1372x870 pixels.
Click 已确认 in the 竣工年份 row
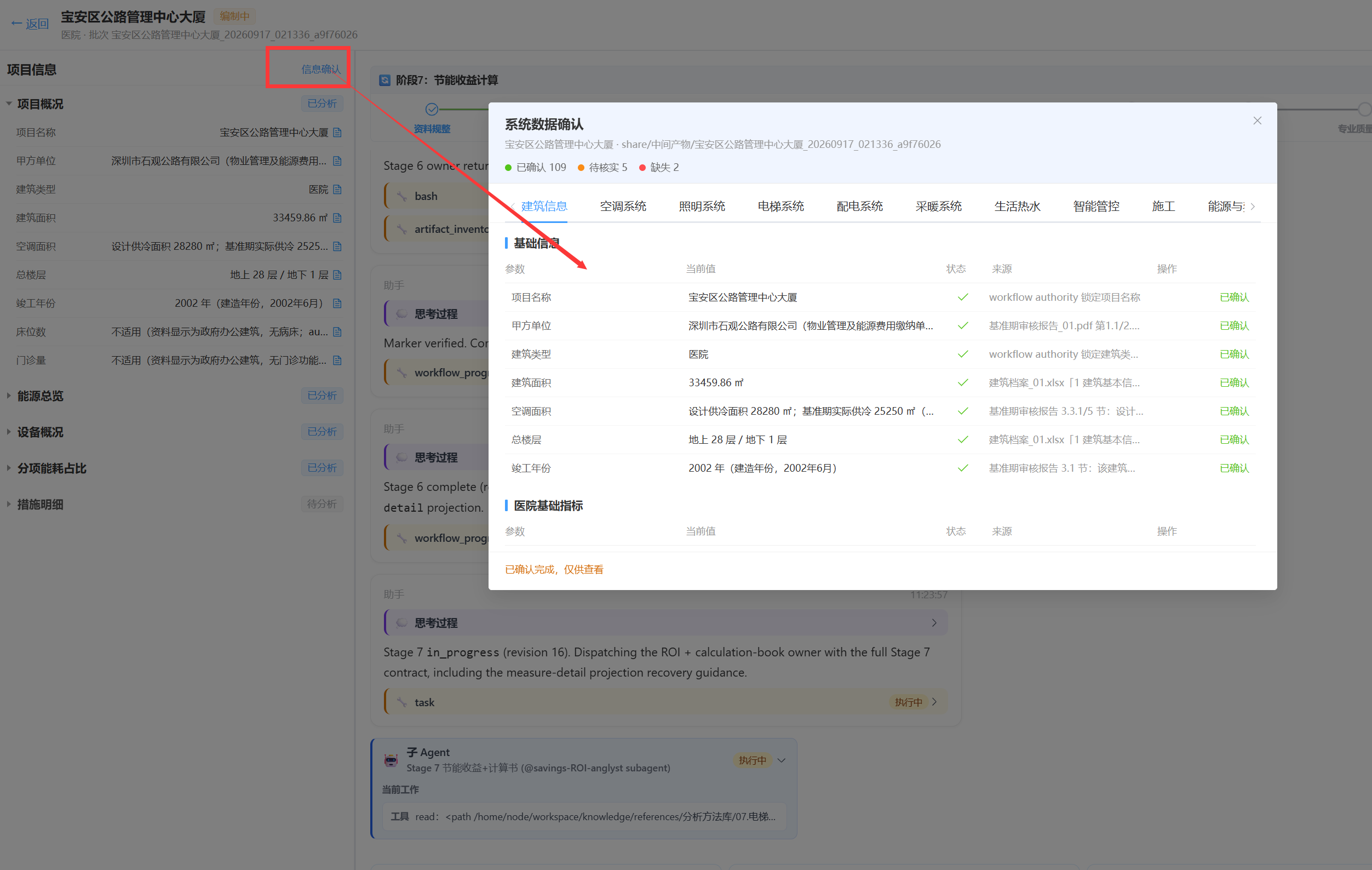(x=1233, y=468)
